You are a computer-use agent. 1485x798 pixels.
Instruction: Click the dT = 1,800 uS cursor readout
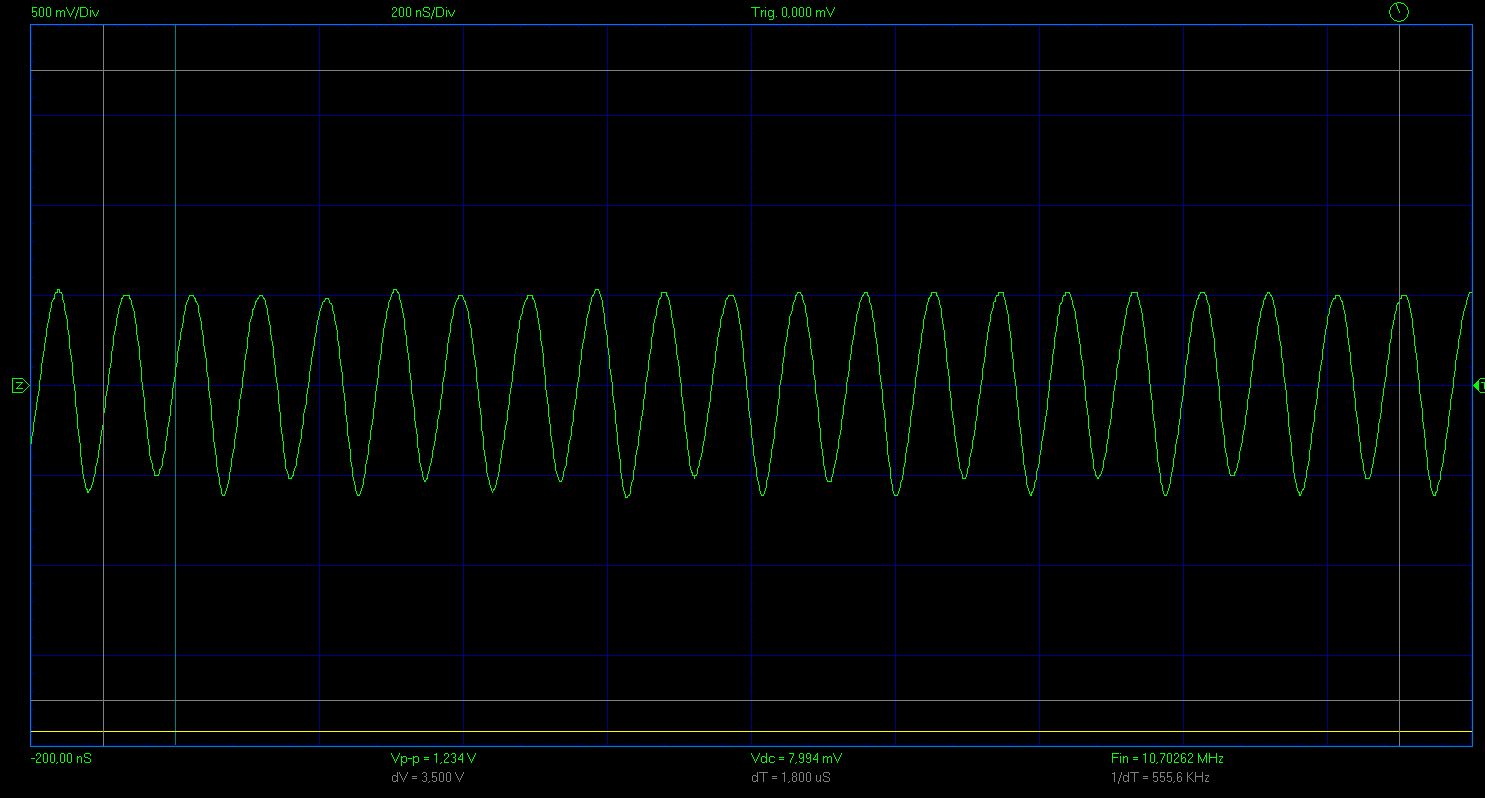pos(790,777)
